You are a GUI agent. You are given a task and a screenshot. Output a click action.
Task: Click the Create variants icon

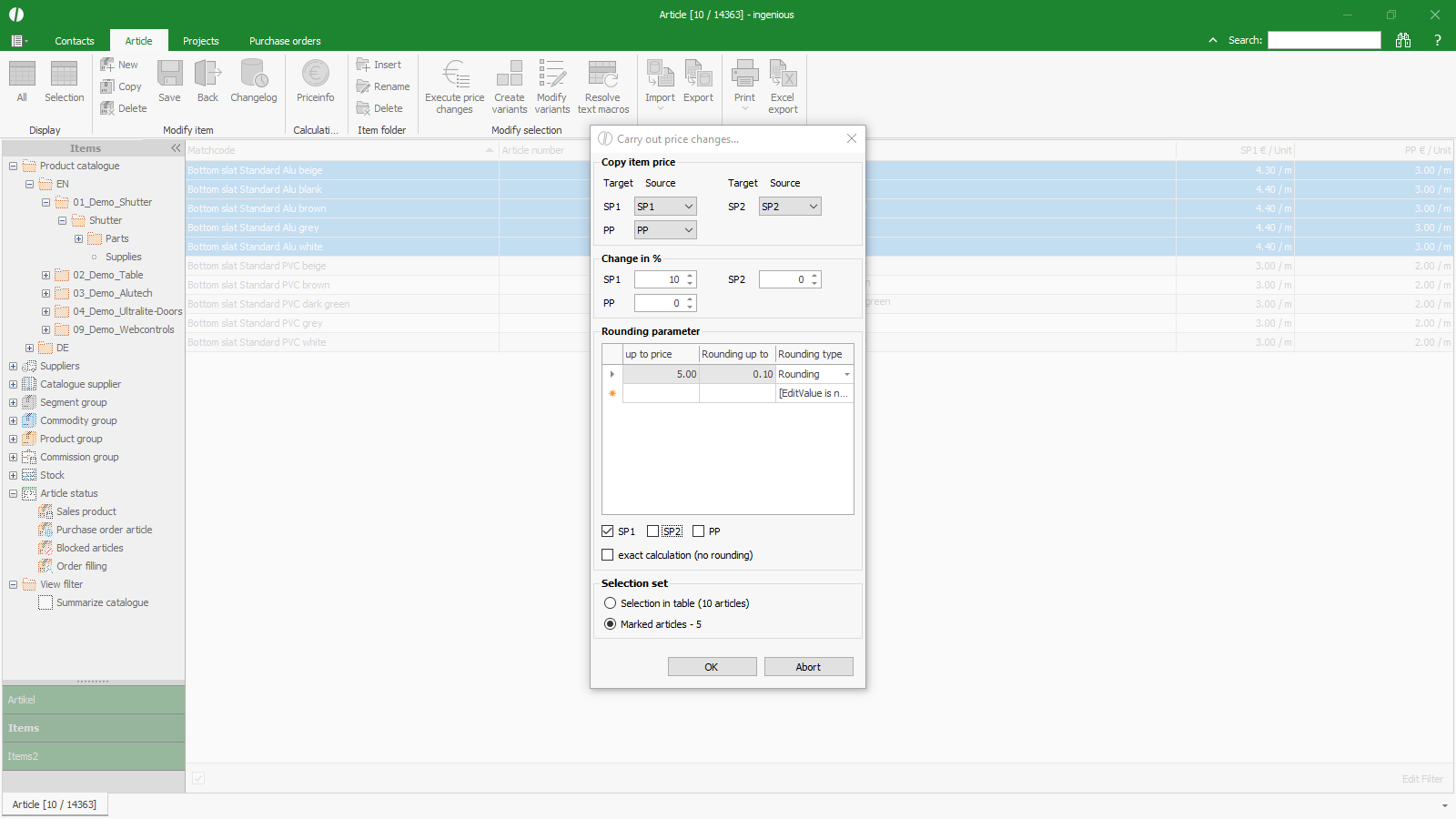(510, 75)
